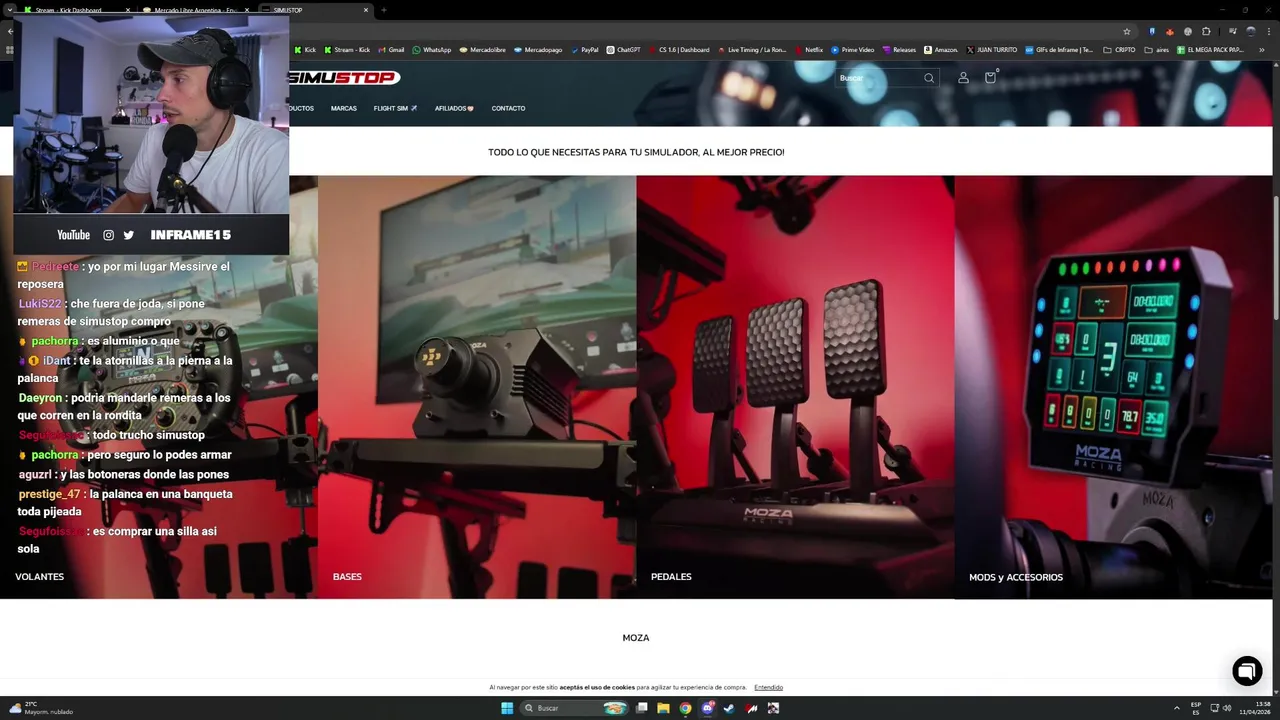Click the Windows taskbar Buscar search box
Screen dimensions: 1280x720
[x=575, y=708]
